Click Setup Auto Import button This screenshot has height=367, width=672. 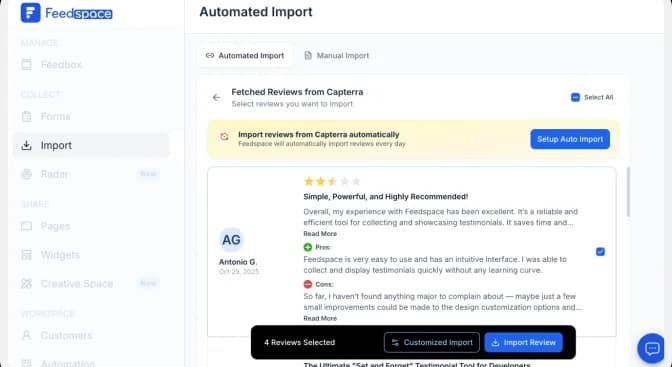570,139
